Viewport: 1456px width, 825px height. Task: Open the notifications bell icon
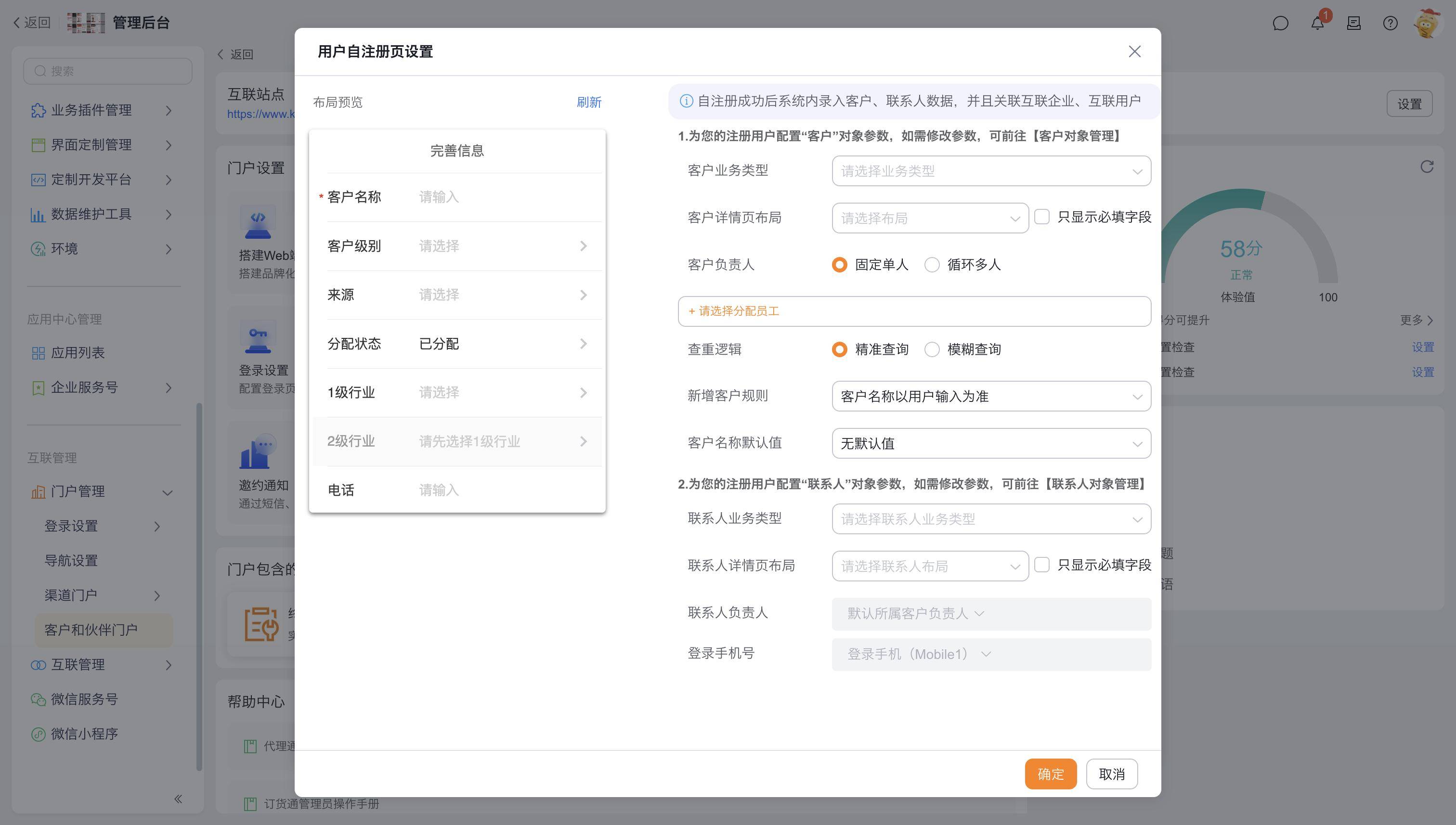(x=1317, y=23)
